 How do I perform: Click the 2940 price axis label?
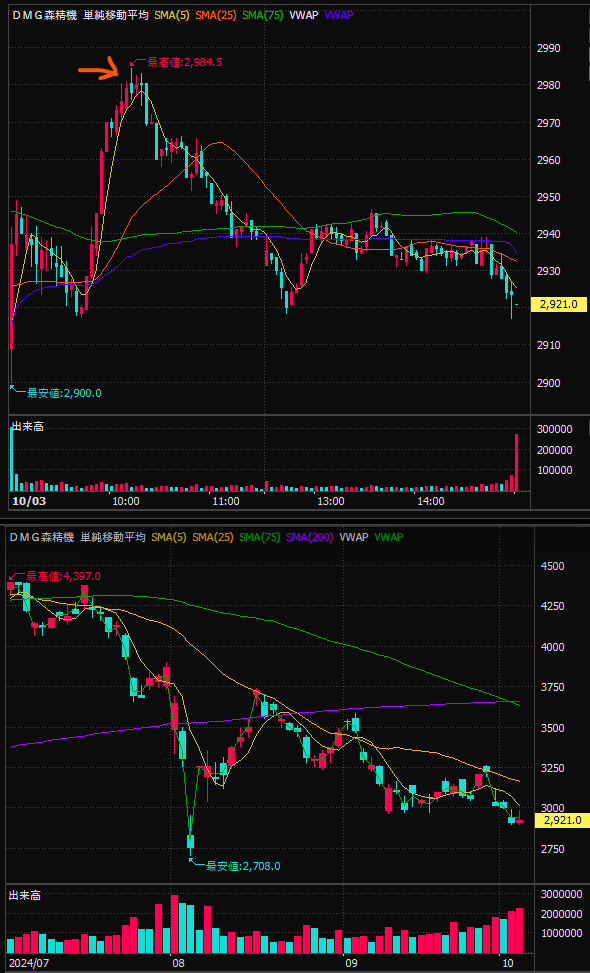(x=549, y=235)
